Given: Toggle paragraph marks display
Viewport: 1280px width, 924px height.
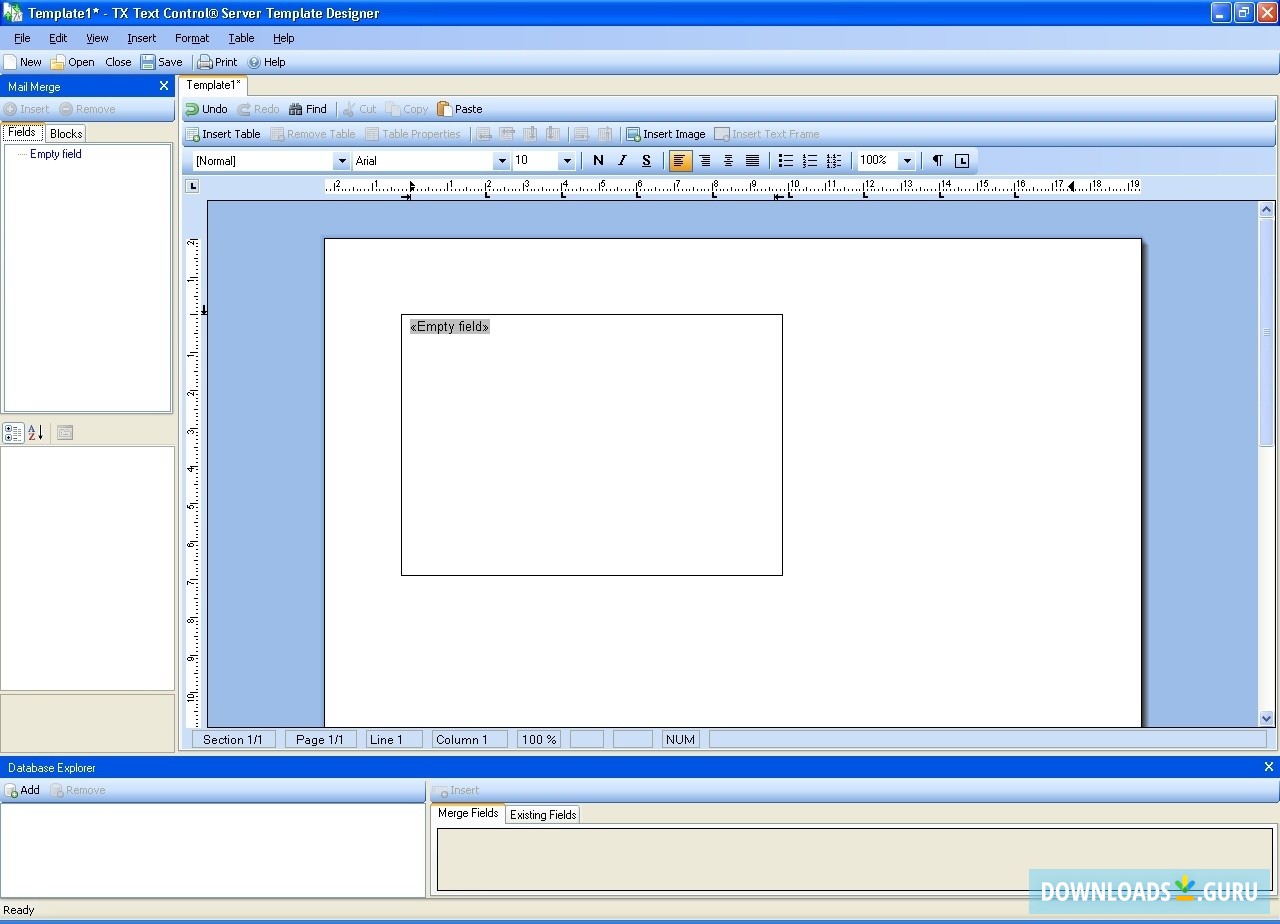Looking at the screenshot, I should (x=937, y=160).
